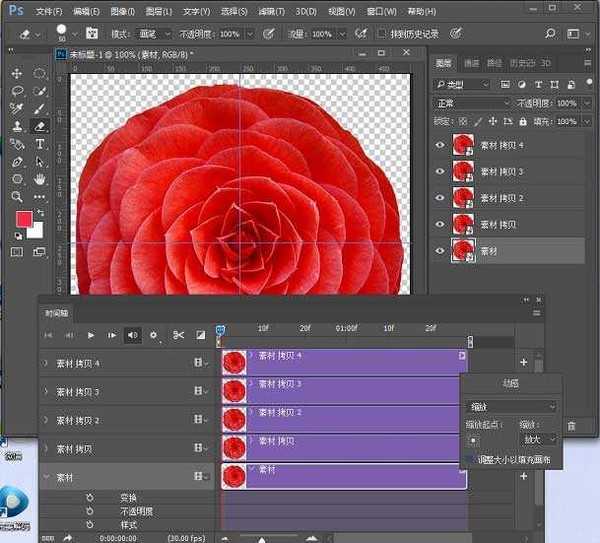
Task: Expand the 素材 拷贝 3 timeline track
Action: coord(46,392)
